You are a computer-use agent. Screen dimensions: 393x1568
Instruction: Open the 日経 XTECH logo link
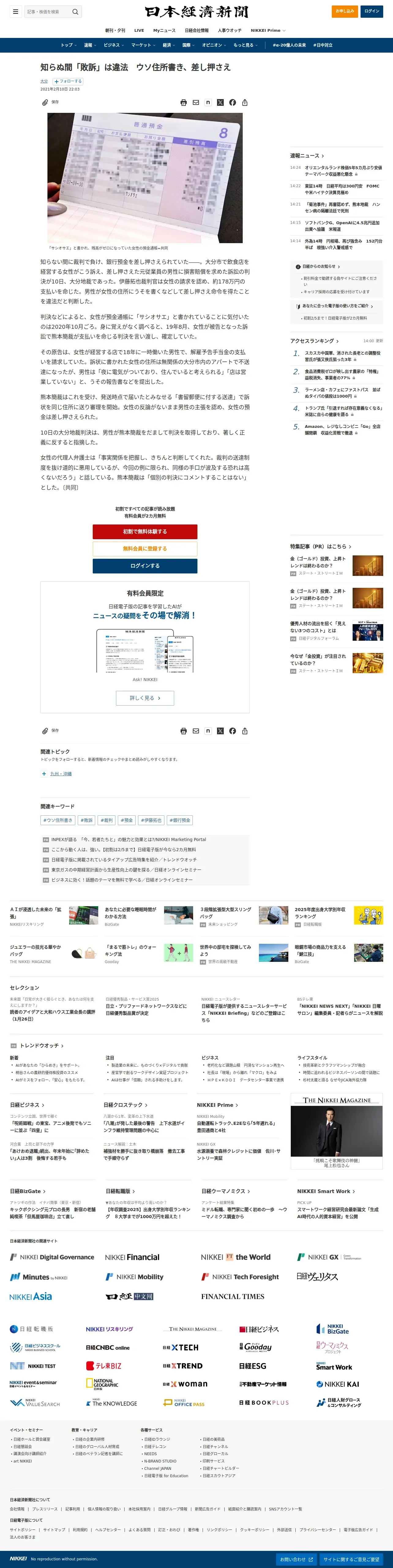click(180, 1348)
